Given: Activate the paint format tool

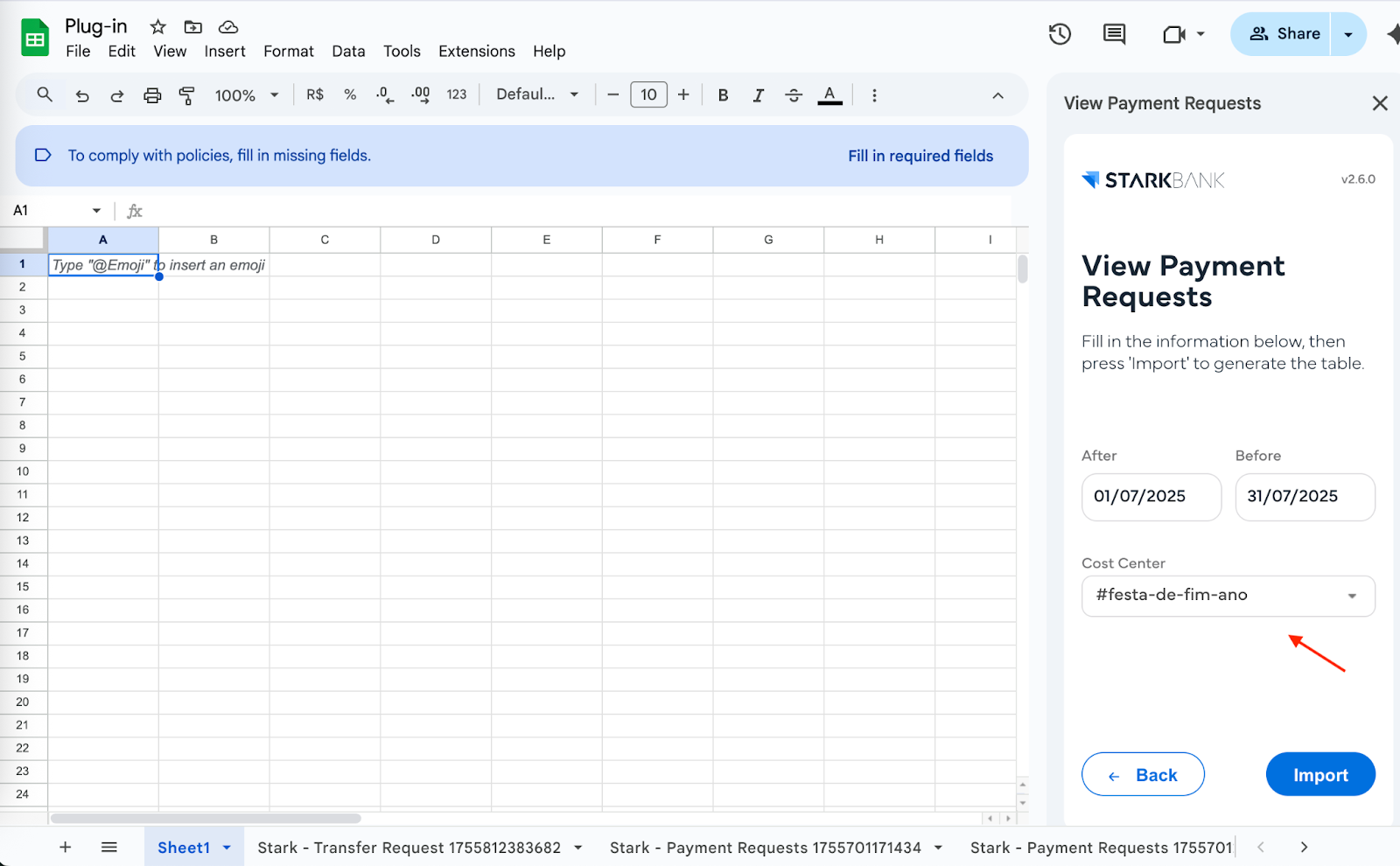Looking at the screenshot, I should point(186,95).
